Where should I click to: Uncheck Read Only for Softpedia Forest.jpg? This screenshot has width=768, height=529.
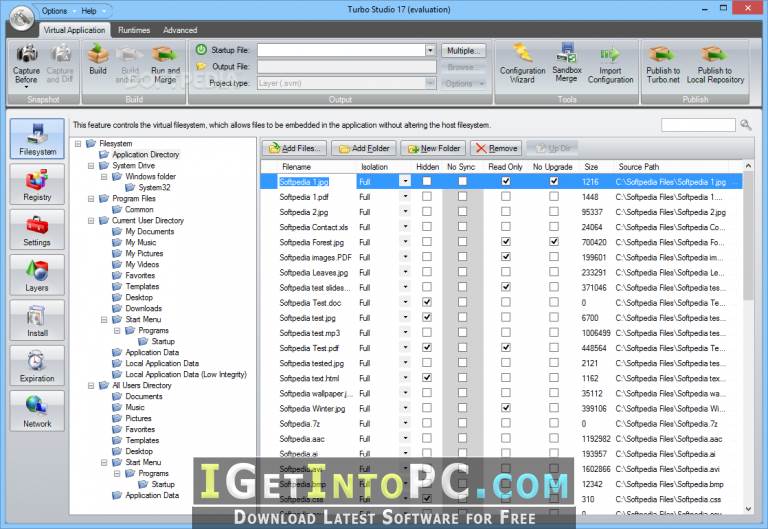(506, 241)
